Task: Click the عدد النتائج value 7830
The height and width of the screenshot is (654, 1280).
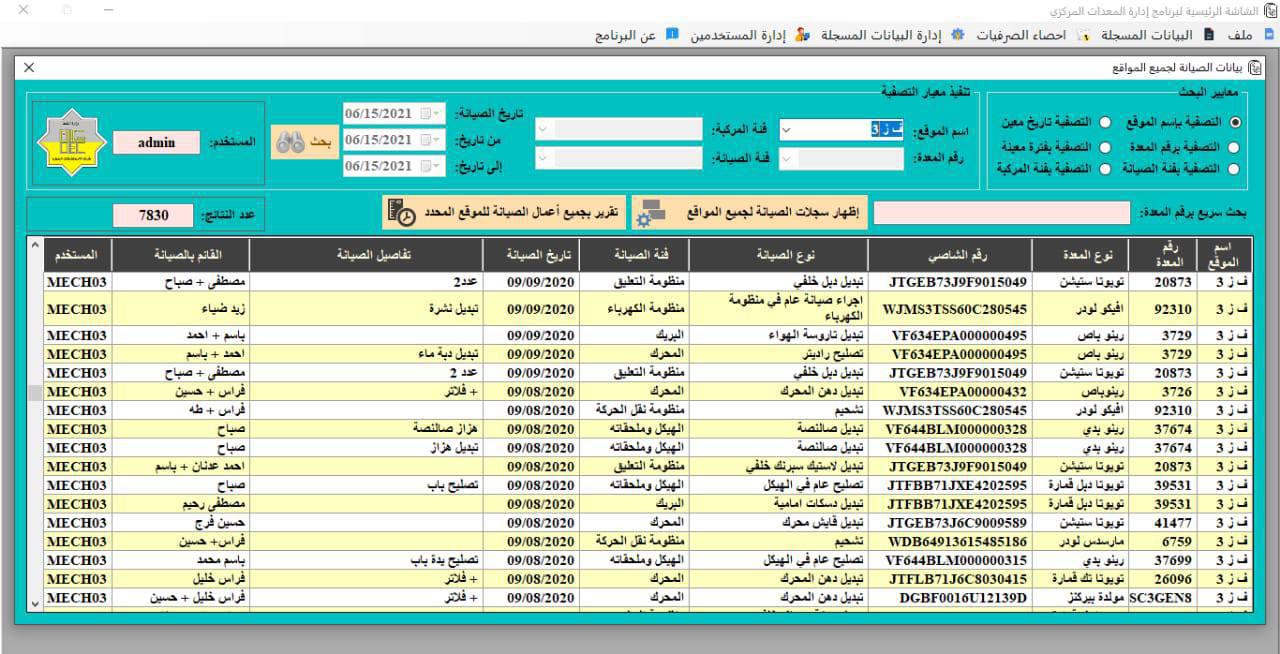Action: (153, 215)
